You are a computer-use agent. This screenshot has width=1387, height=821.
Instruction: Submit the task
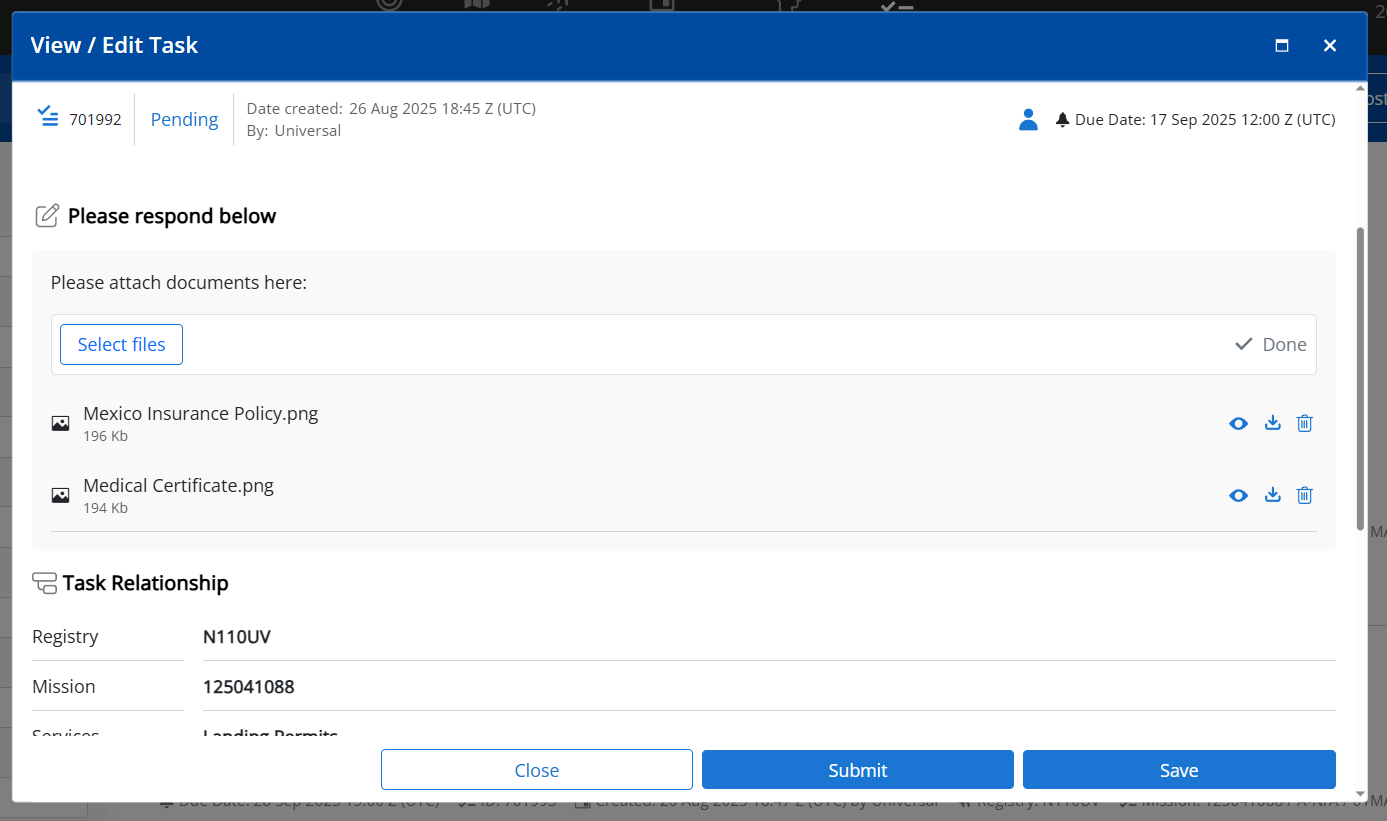click(858, 770)
